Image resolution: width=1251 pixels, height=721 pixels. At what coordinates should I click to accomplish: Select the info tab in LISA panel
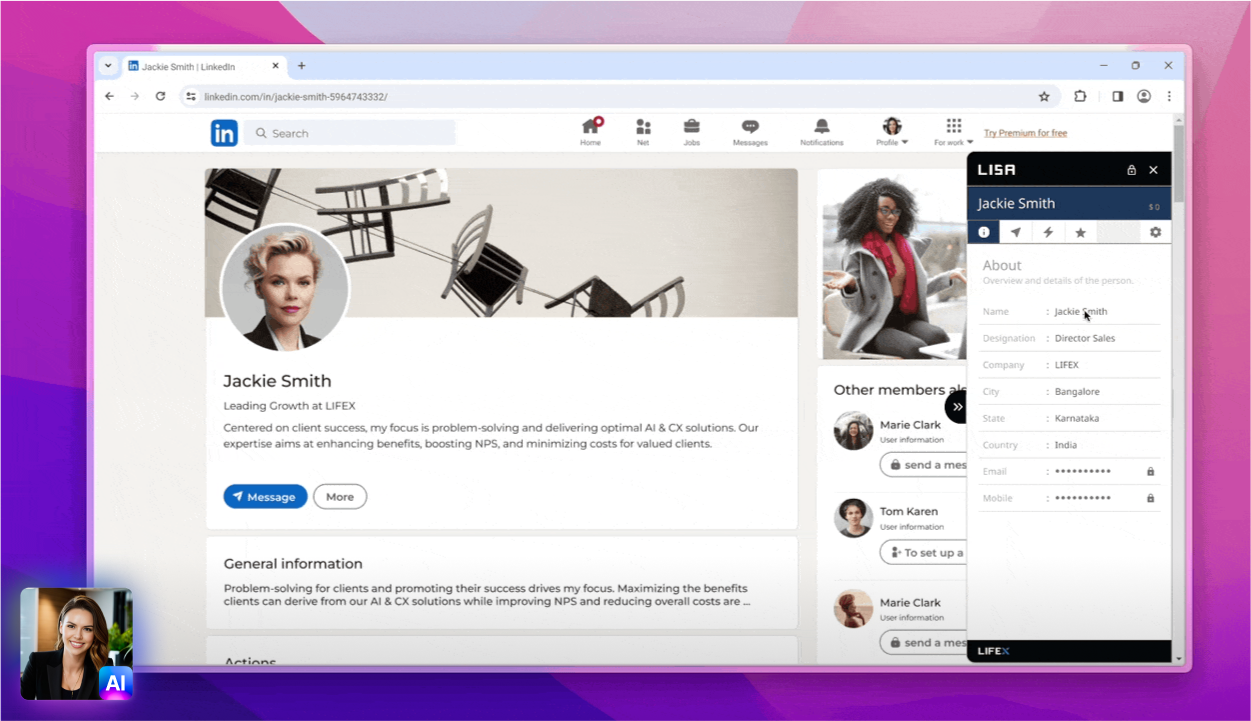(x=984, y=232)
